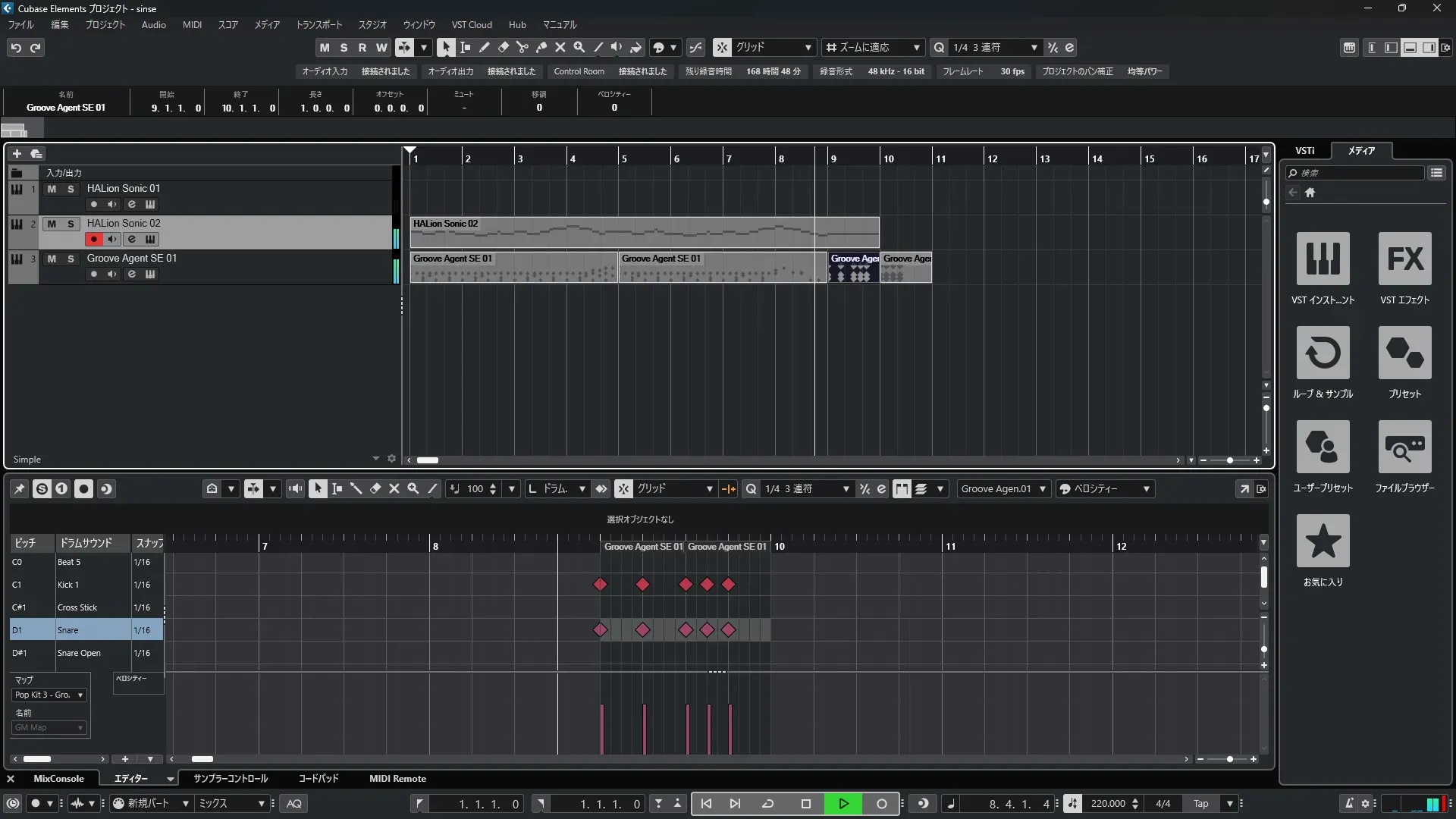Open VST Effects (FX) tile

coord(1404,259)
